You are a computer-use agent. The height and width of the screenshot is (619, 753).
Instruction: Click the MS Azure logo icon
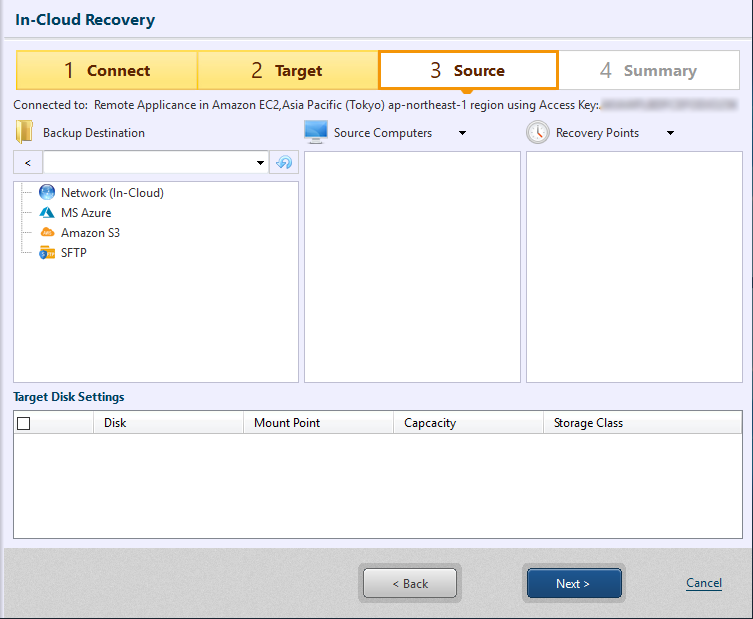tap(47, 213)
